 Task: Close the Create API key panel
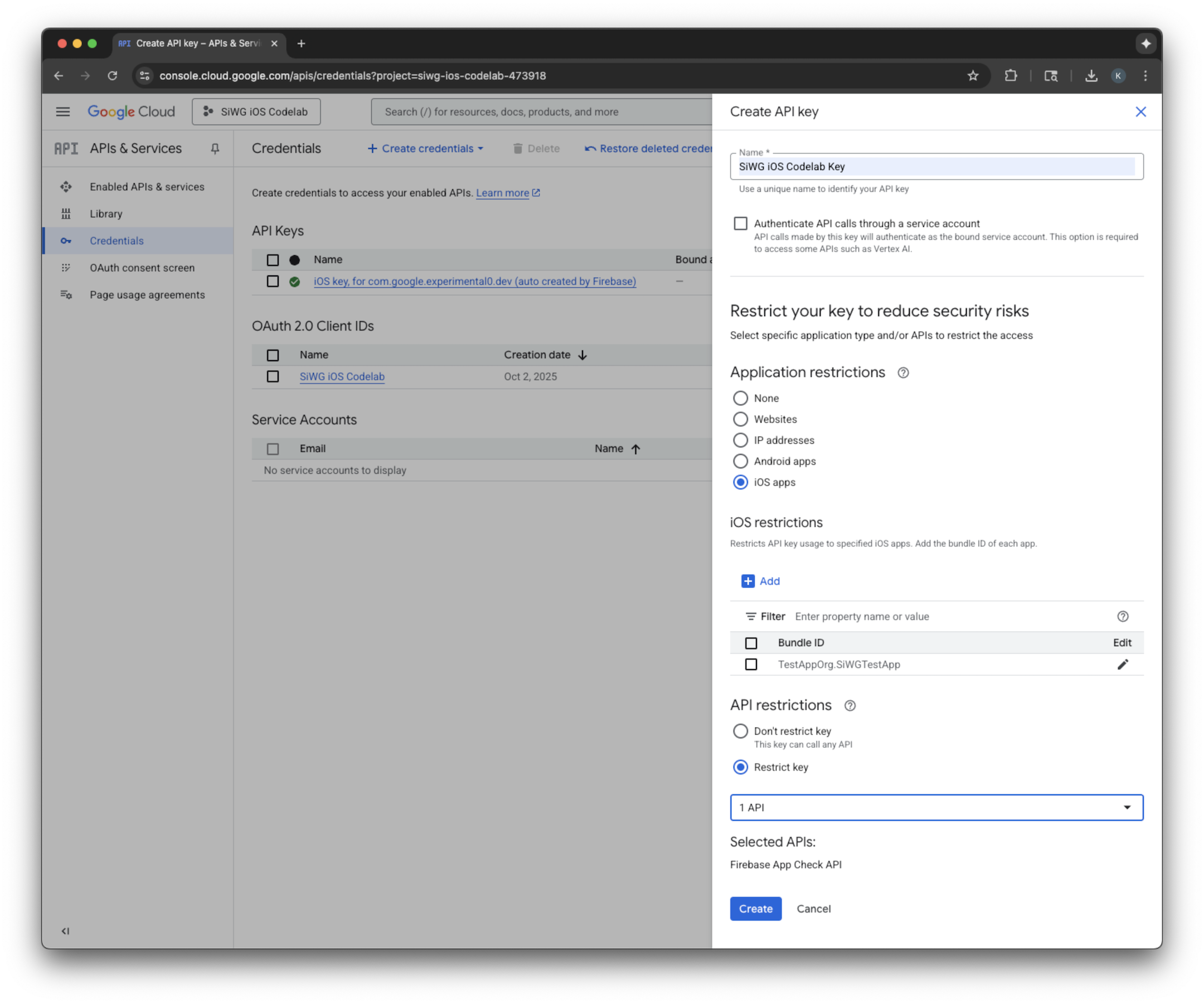(1141, 111)
